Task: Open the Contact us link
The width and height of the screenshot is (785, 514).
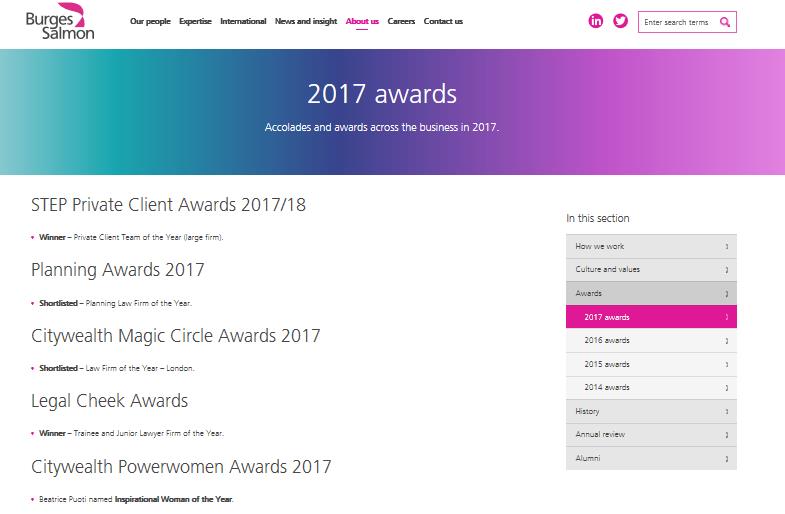Action: pos(443,22)
